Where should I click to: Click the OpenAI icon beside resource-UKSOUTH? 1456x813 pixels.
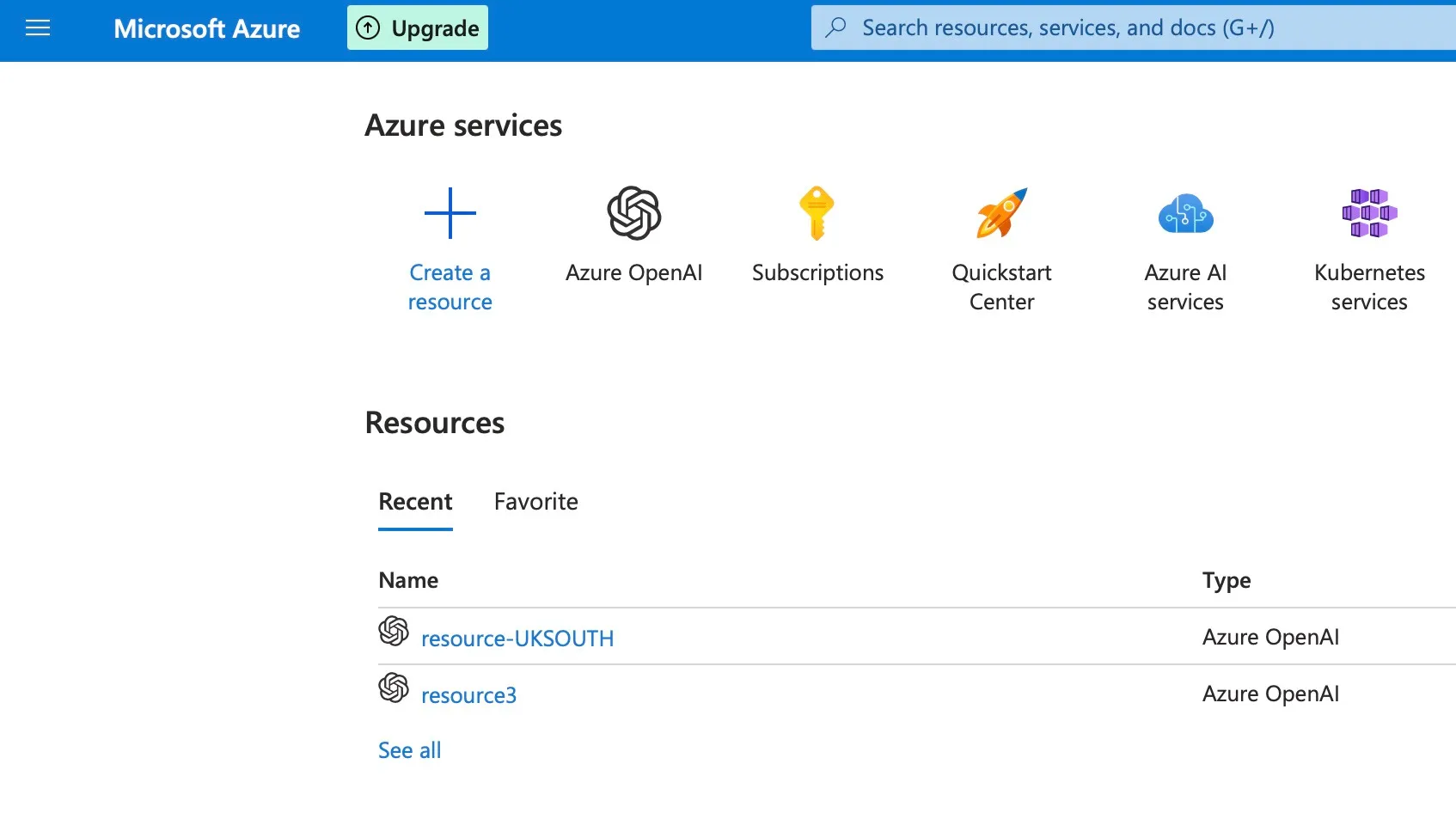click(x=394, y=631)
